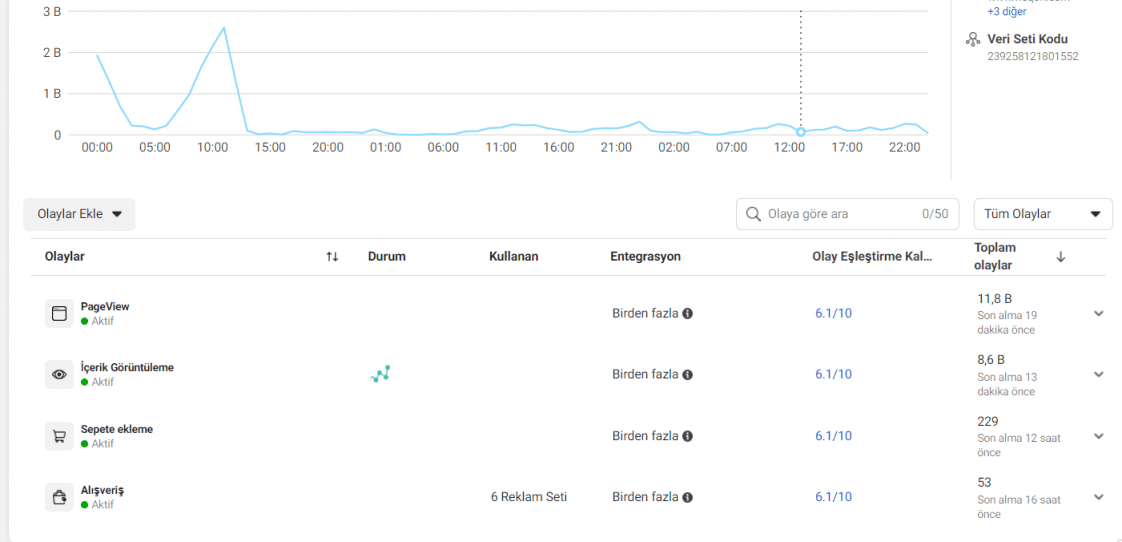Click the Alışveriş shopping bag icon
This screenshot has height=542, width=1122.
(59, 497)
